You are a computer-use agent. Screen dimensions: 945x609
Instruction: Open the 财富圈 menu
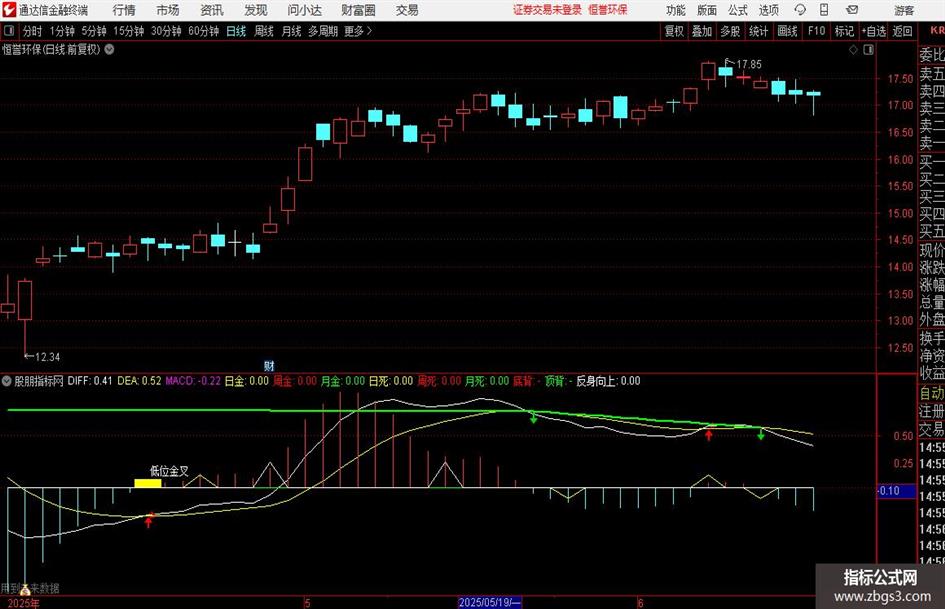(358, 10)
